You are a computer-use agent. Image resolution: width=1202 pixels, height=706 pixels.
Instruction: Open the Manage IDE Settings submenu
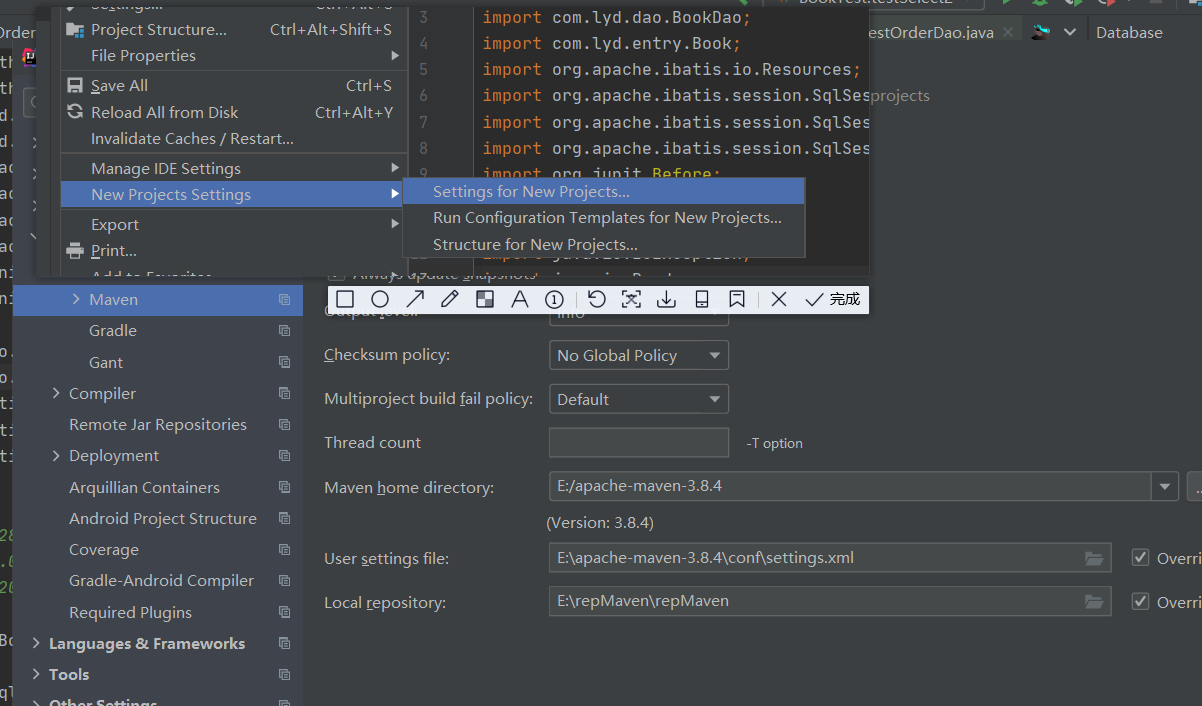(234, 168)
